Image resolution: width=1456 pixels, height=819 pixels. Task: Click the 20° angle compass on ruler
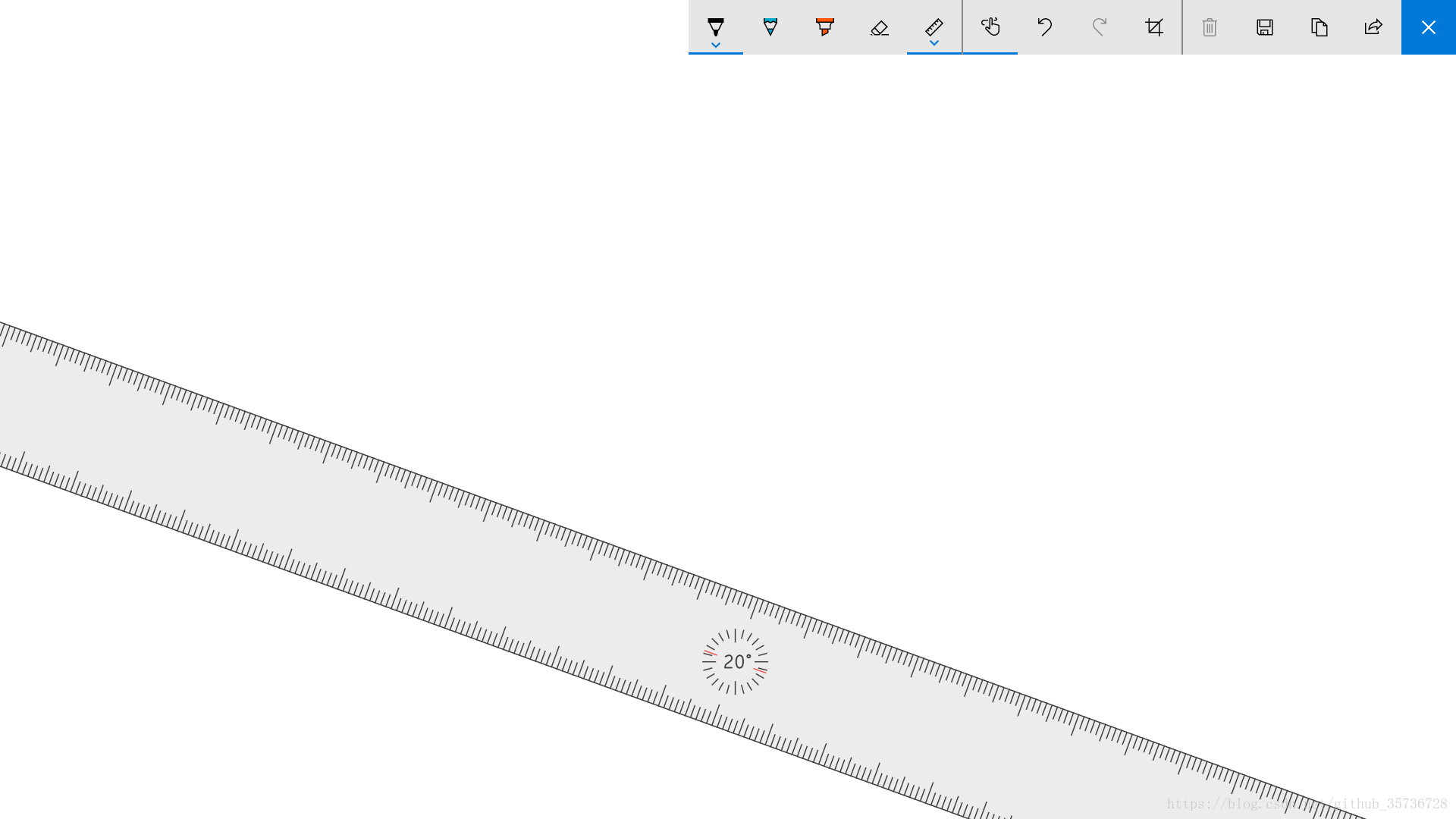click(x=735, y=661)
